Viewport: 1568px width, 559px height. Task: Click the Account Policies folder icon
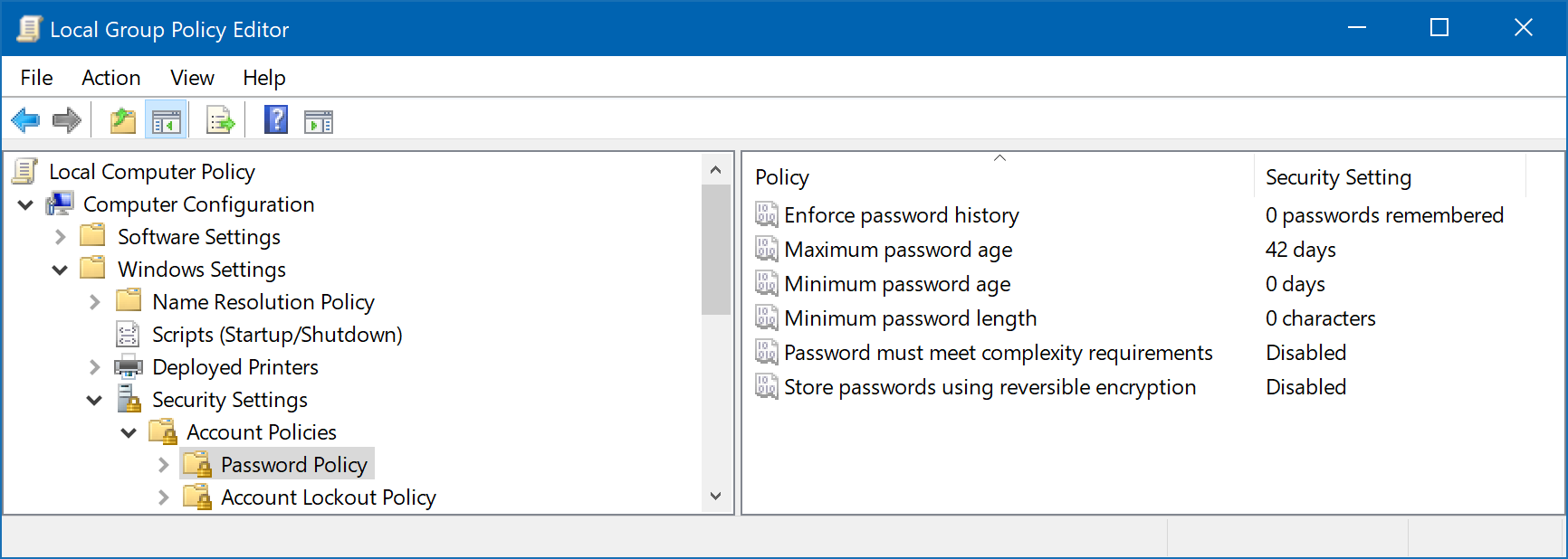tap(163, 431)
